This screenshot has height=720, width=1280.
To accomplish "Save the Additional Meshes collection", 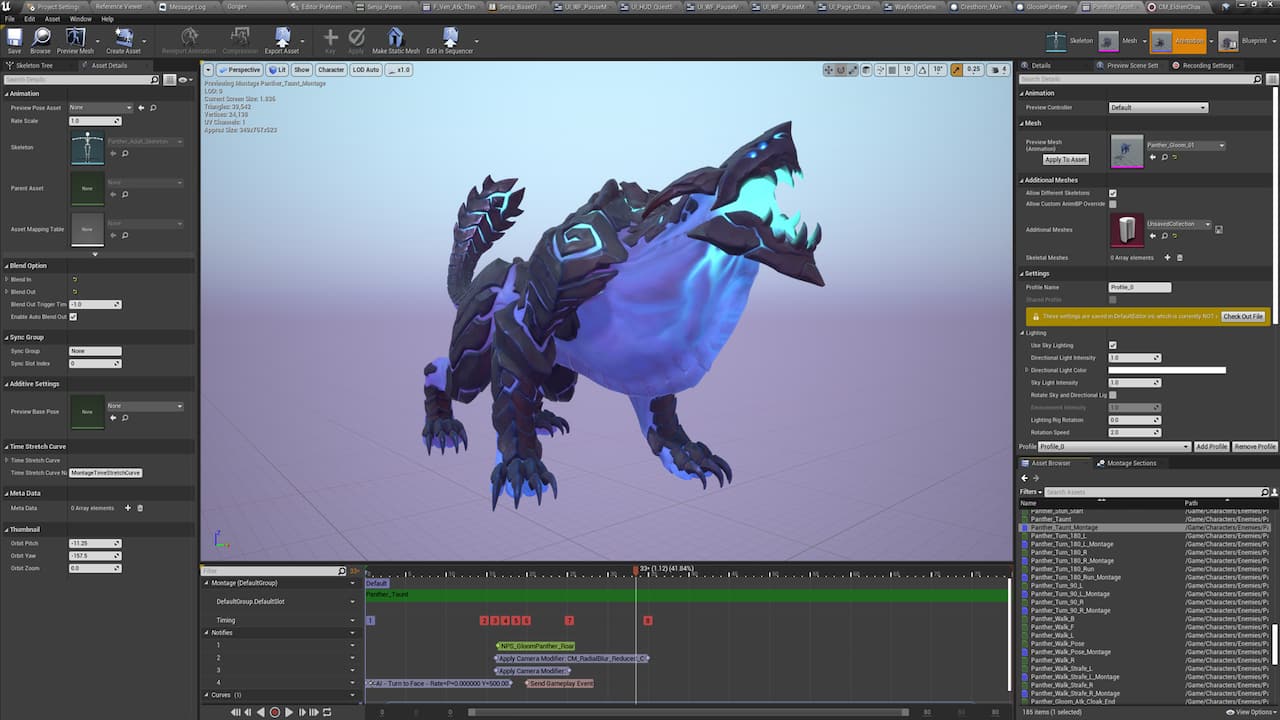I will coord(1219,230).
